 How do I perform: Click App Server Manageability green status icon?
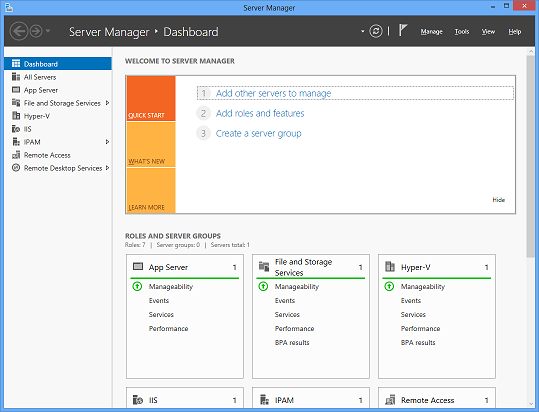[x=137, y=286]
